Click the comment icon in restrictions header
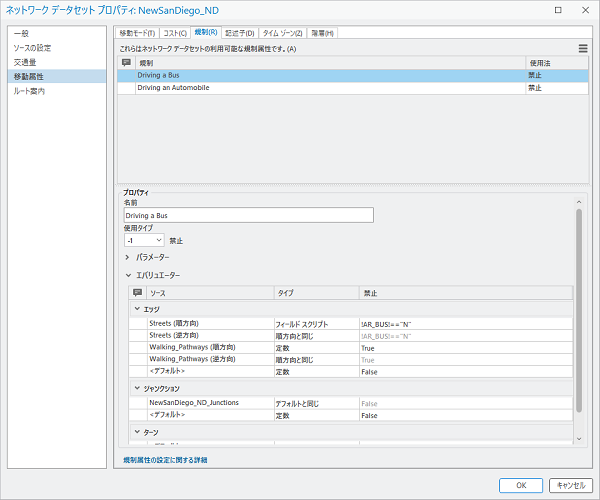 click(x=126, y=62)
